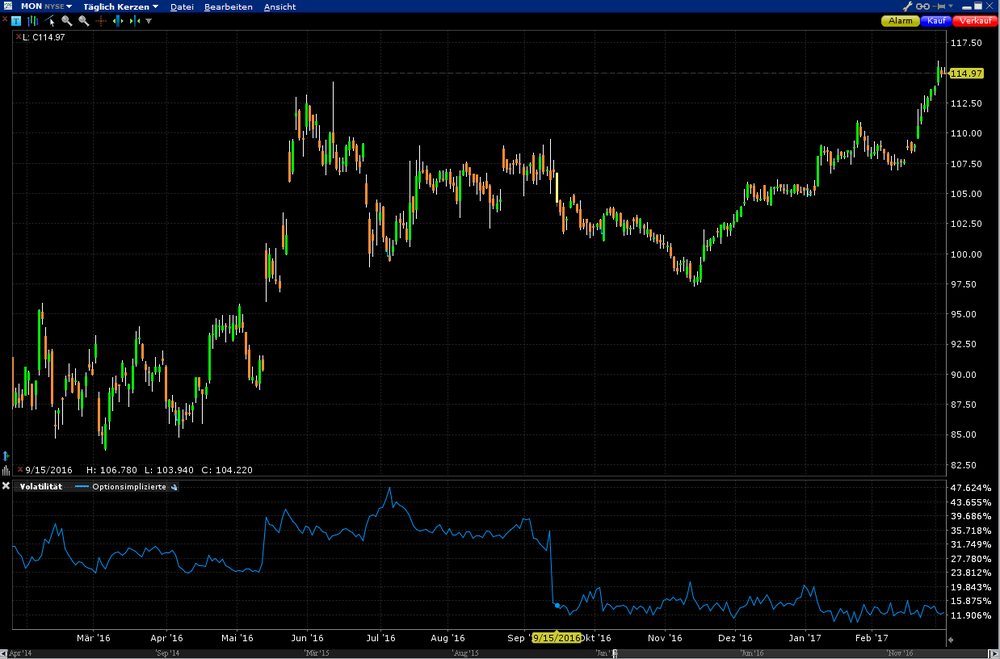Open the Täglich Kerzen period dropdown
1000x659 pixels.
coord(121,6)
